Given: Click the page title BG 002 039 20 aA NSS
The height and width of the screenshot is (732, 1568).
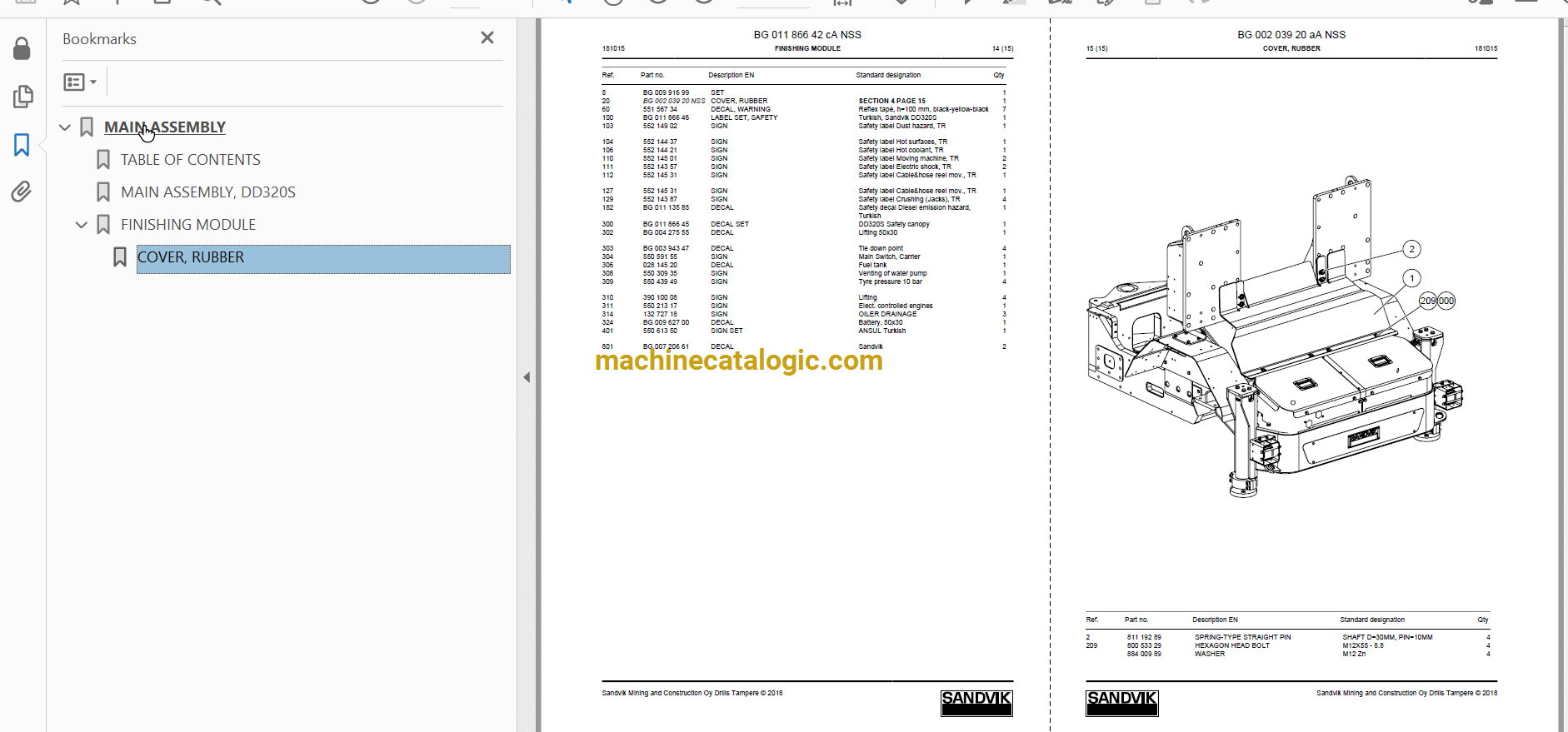Looking at the screenshot, I should pos(1291,35).
